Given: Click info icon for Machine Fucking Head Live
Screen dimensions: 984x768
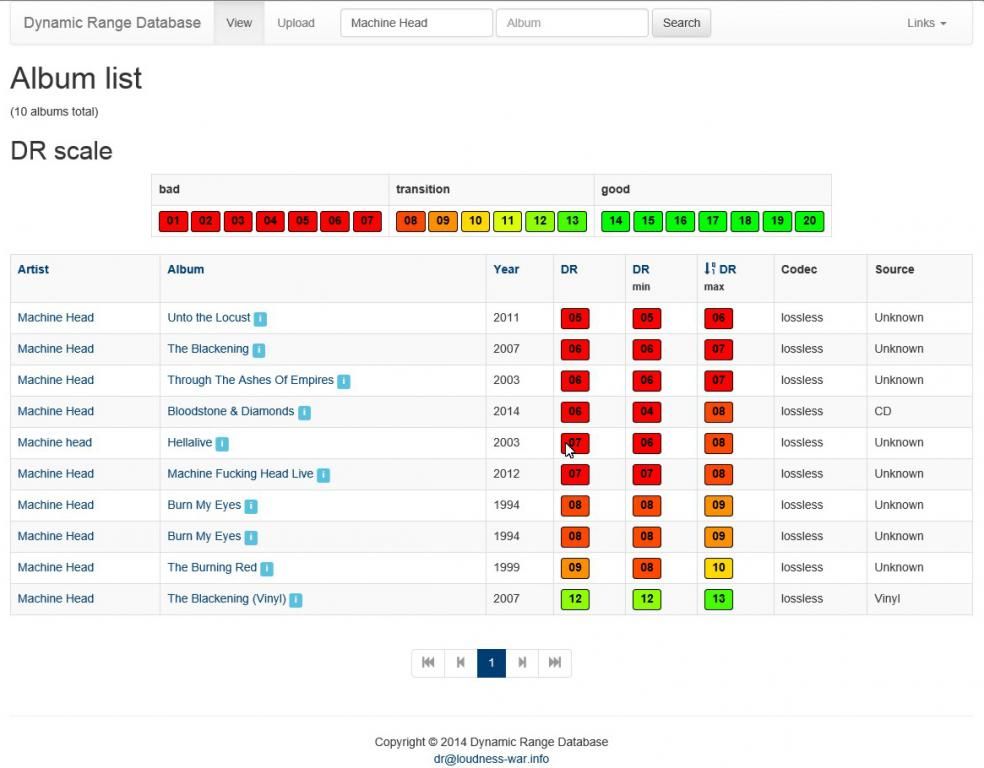Looking at the screenshot, I should tap(323, 475).
